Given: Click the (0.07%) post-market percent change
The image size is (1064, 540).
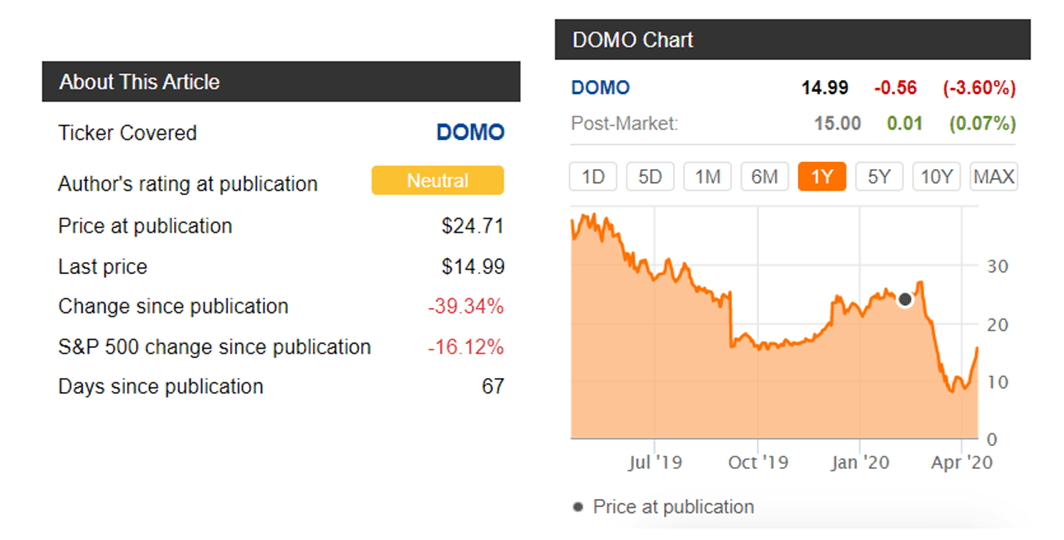Looking at the screenshot, I should (983, 123).
